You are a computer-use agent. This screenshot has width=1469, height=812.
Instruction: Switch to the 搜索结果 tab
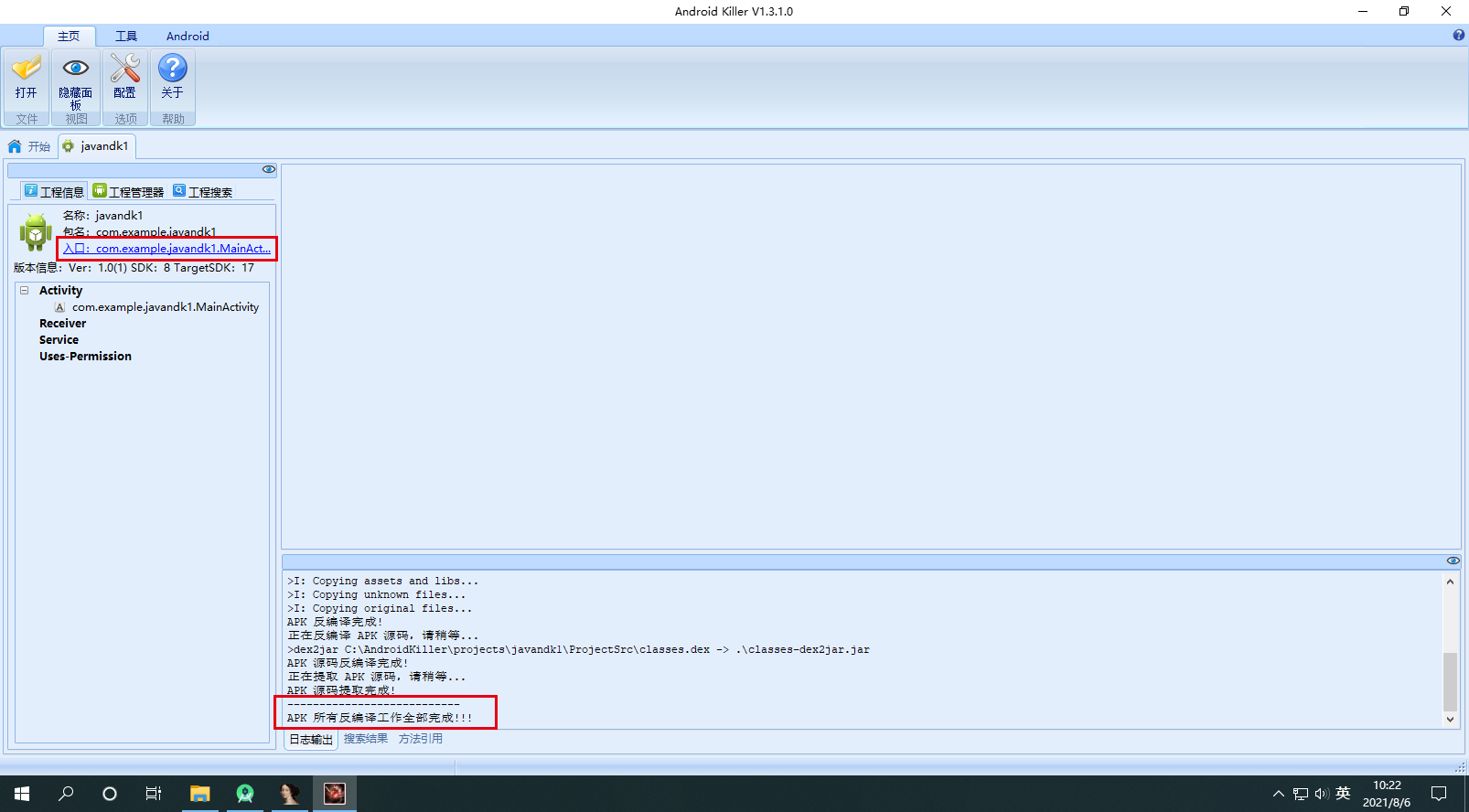[366, 739]
